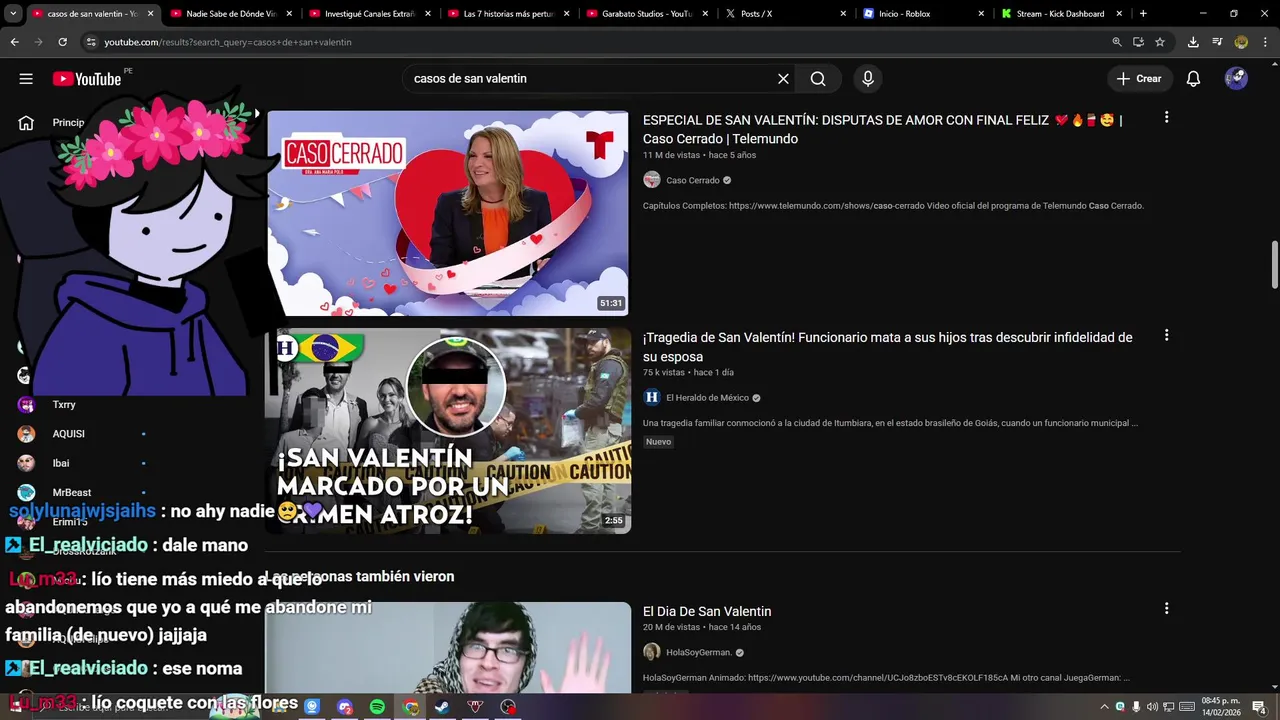Bookmark this page with the star icon

[x=1160, y=42]
